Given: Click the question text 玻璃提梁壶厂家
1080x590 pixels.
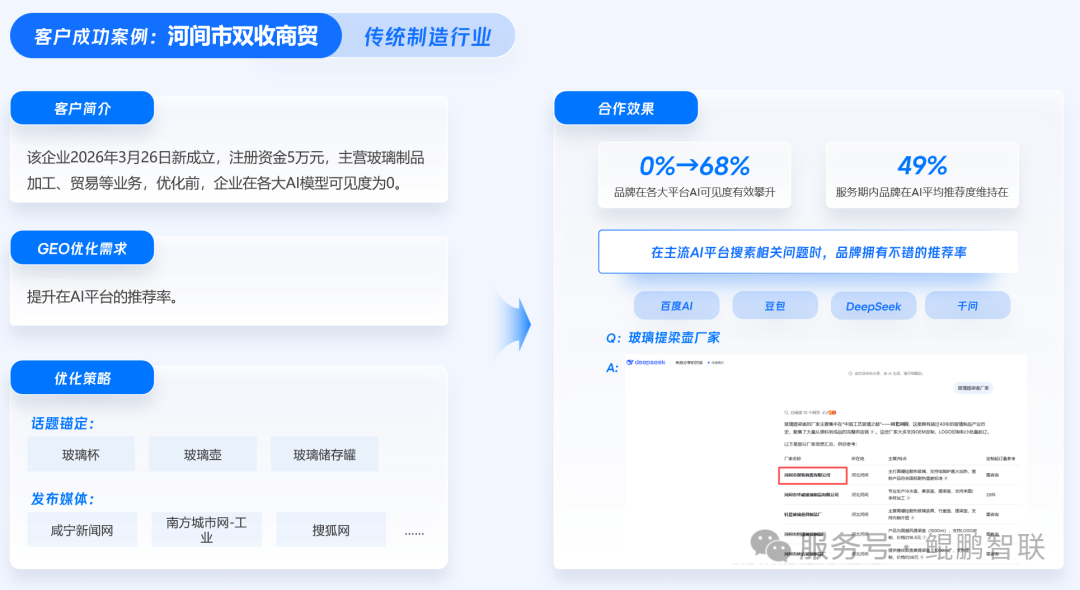Looking at the screenshot, I should click(x=674, y=338).
